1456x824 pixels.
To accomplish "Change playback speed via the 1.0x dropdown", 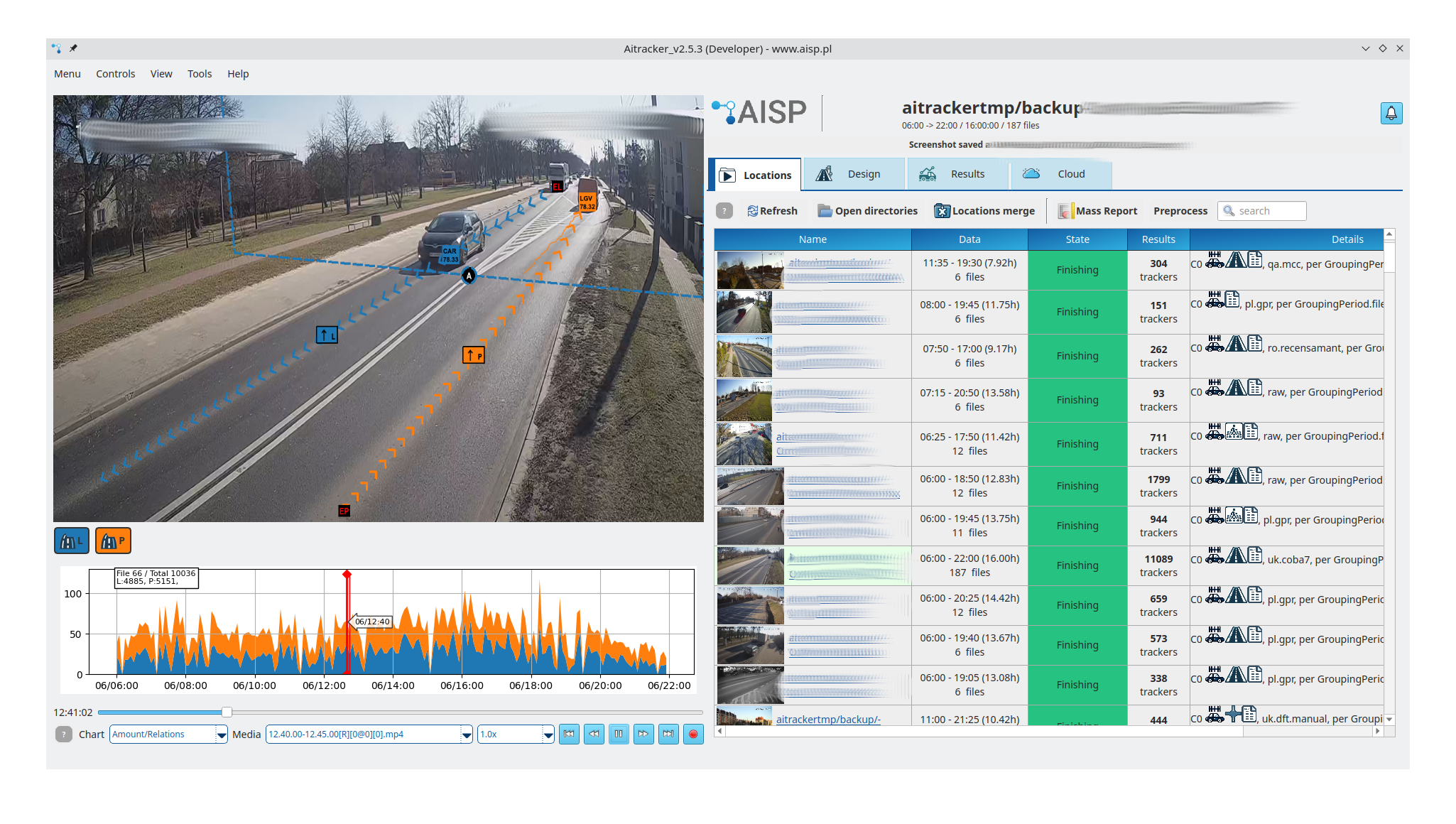I will 515,734.
